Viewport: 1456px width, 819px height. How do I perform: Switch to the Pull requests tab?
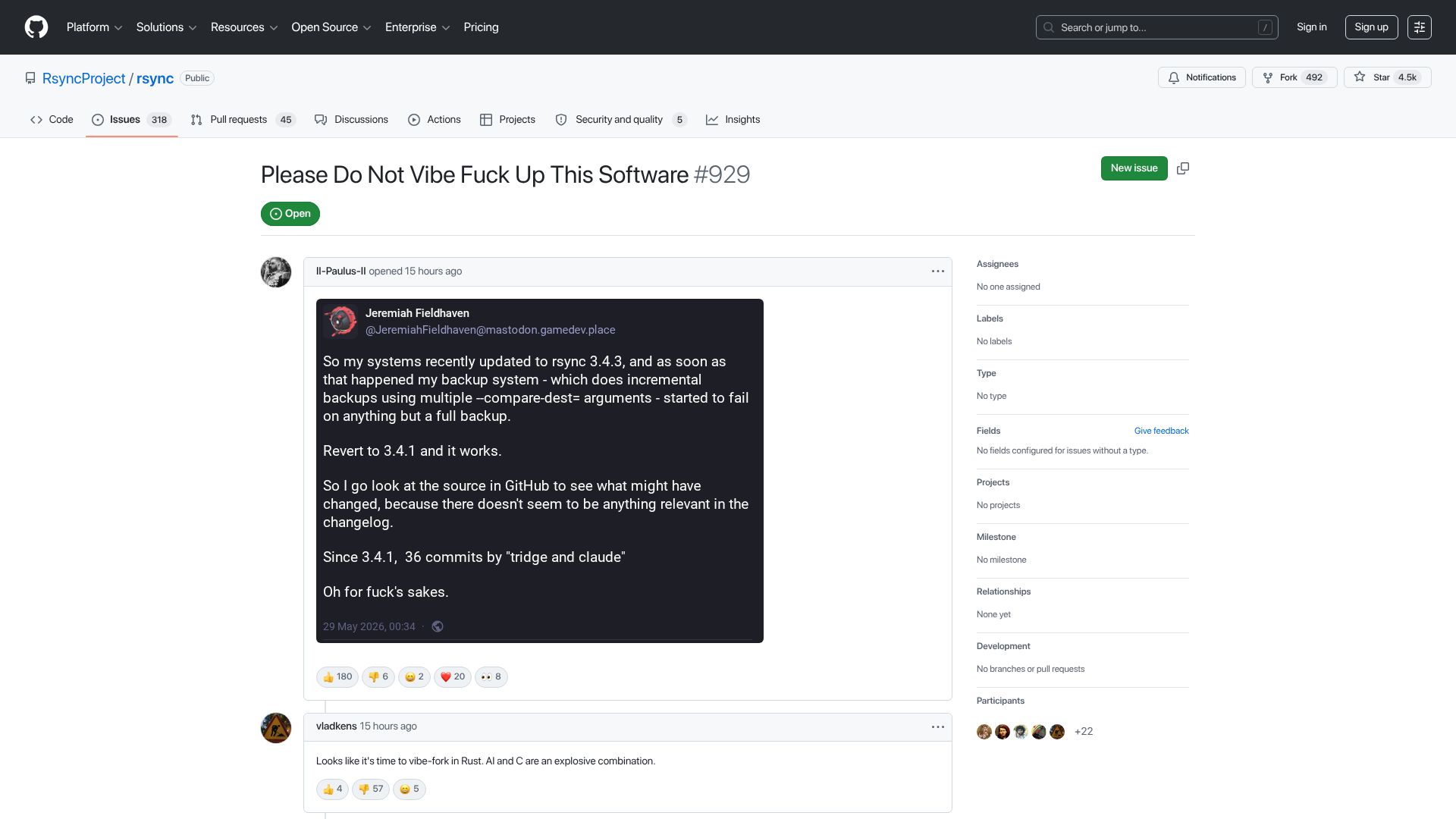[x=243, y=120]
